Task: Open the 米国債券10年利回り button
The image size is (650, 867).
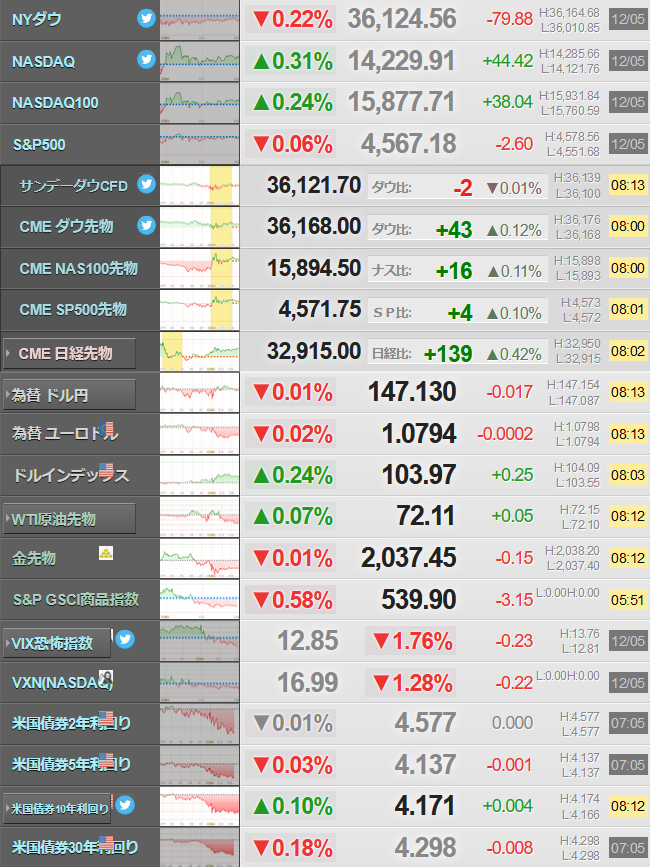Action: (57, 808)
